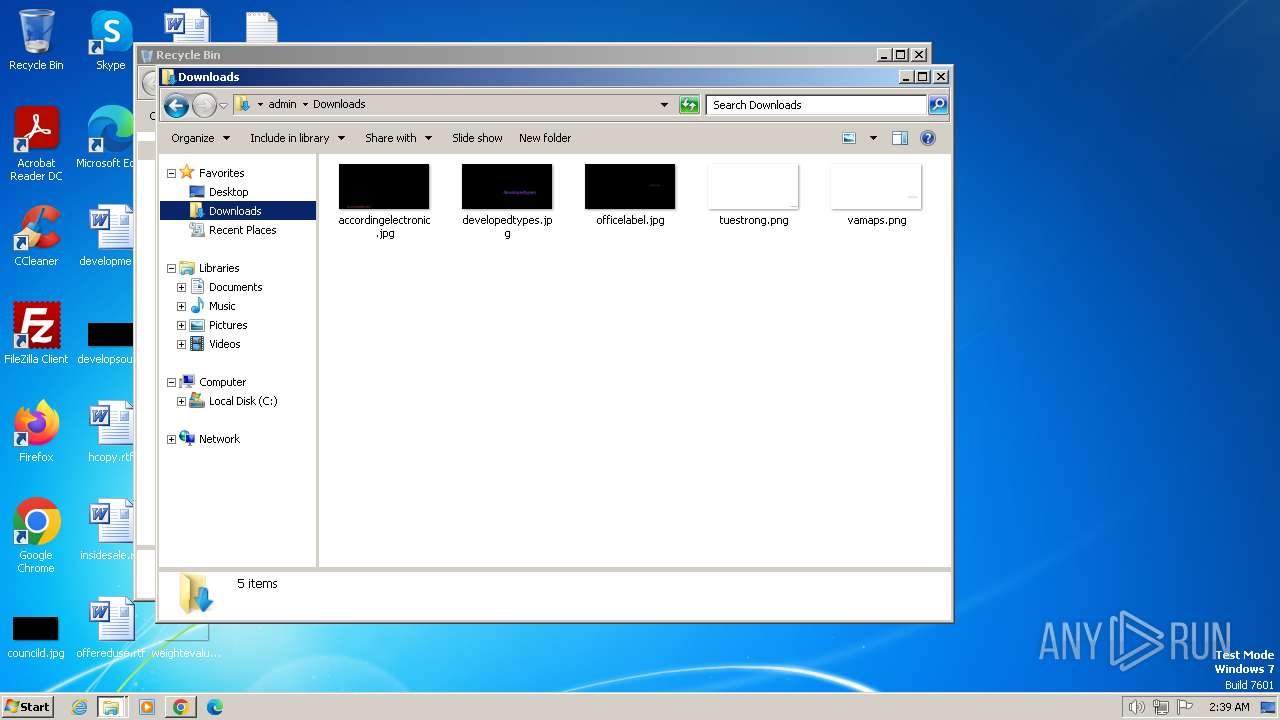This screenshot has height=720, width=1280.
Task: Expand the Local Disk (C:) node
Action: click(x=181, y=401)
